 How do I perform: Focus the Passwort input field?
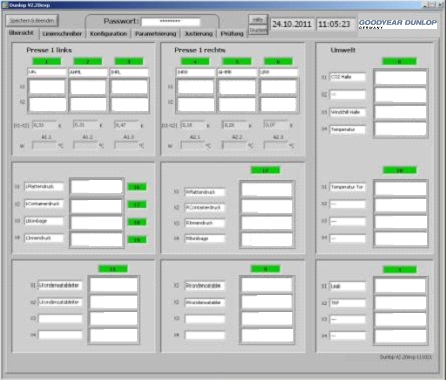[171, 22]
